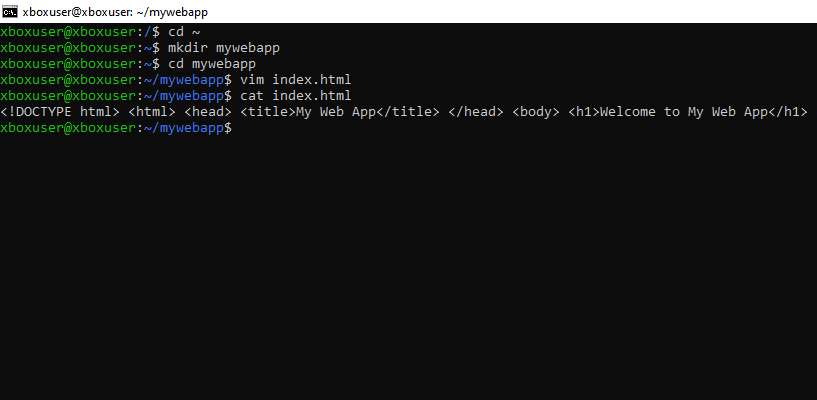Click the 'cat index.html' command text
Viewport: 817px width, 400px height.
[296, 96]
